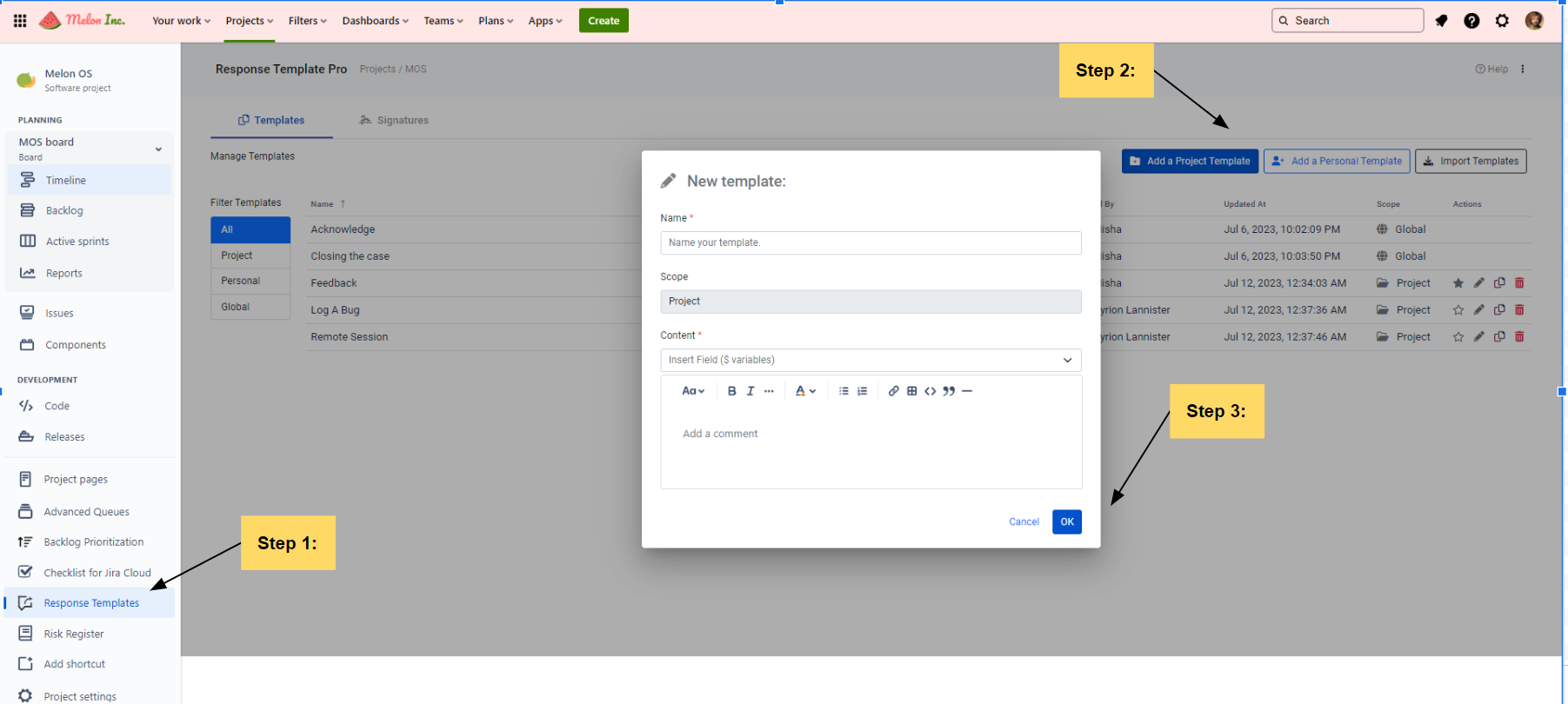Favorite the Remote Session template
Image resolution: width=1568 pixels, height=704 pixels.
coord(1458,336)
